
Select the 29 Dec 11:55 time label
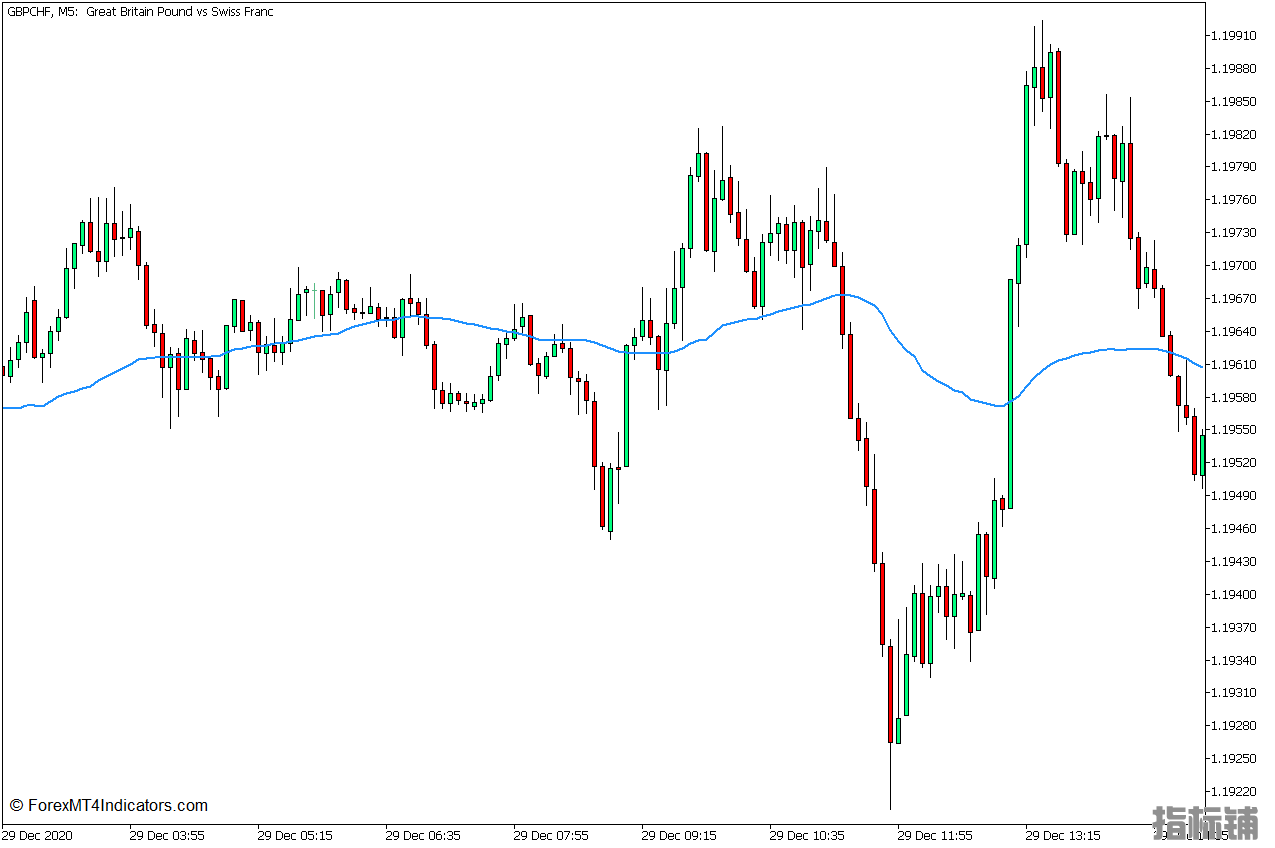[x=935, y=834]
